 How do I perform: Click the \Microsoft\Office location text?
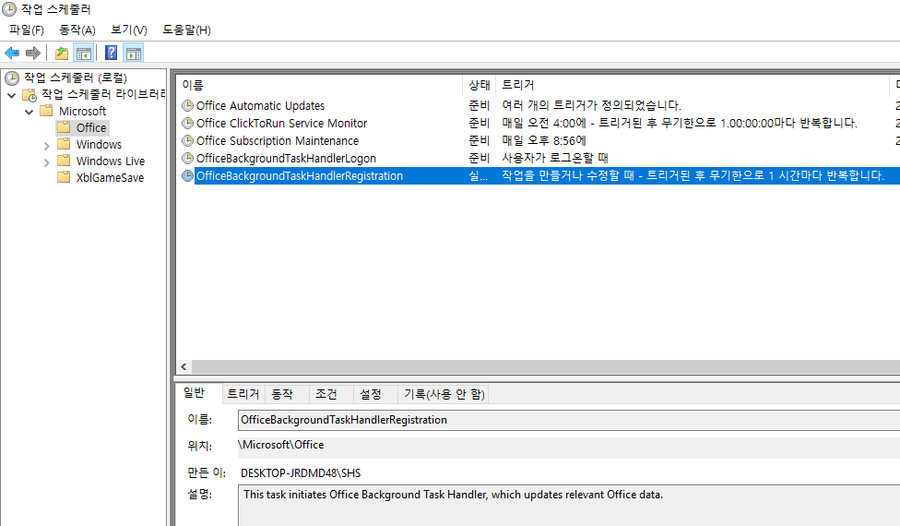click(x=281, y=444)
